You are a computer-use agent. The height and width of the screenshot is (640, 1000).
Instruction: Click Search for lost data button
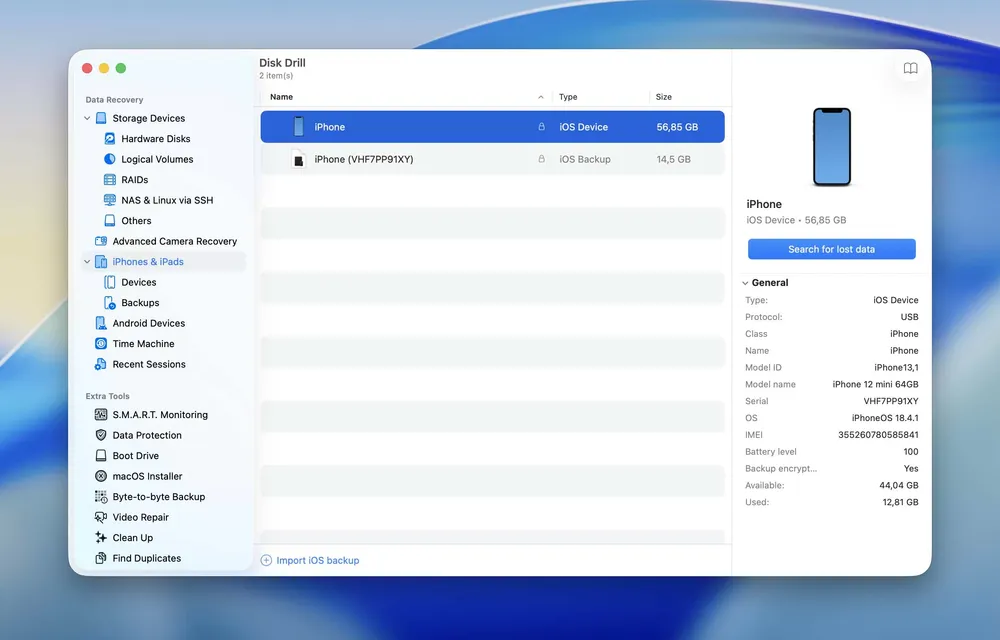(831, 249)
